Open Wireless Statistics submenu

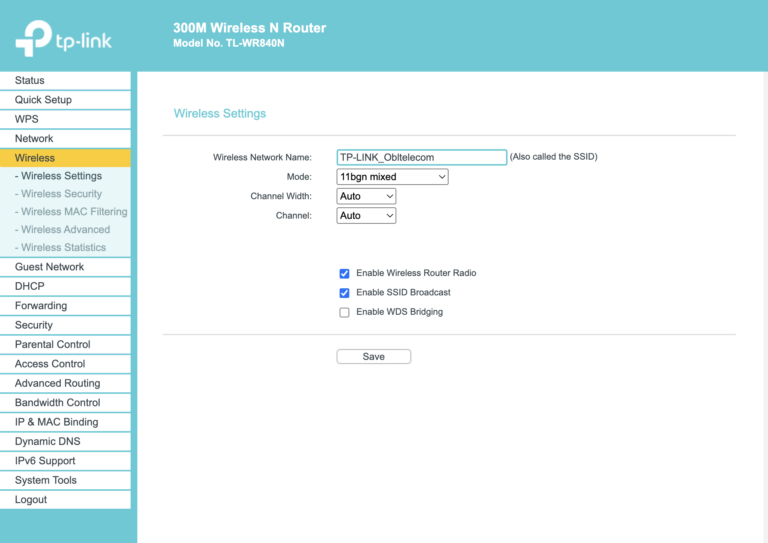[x=63, y=247]
